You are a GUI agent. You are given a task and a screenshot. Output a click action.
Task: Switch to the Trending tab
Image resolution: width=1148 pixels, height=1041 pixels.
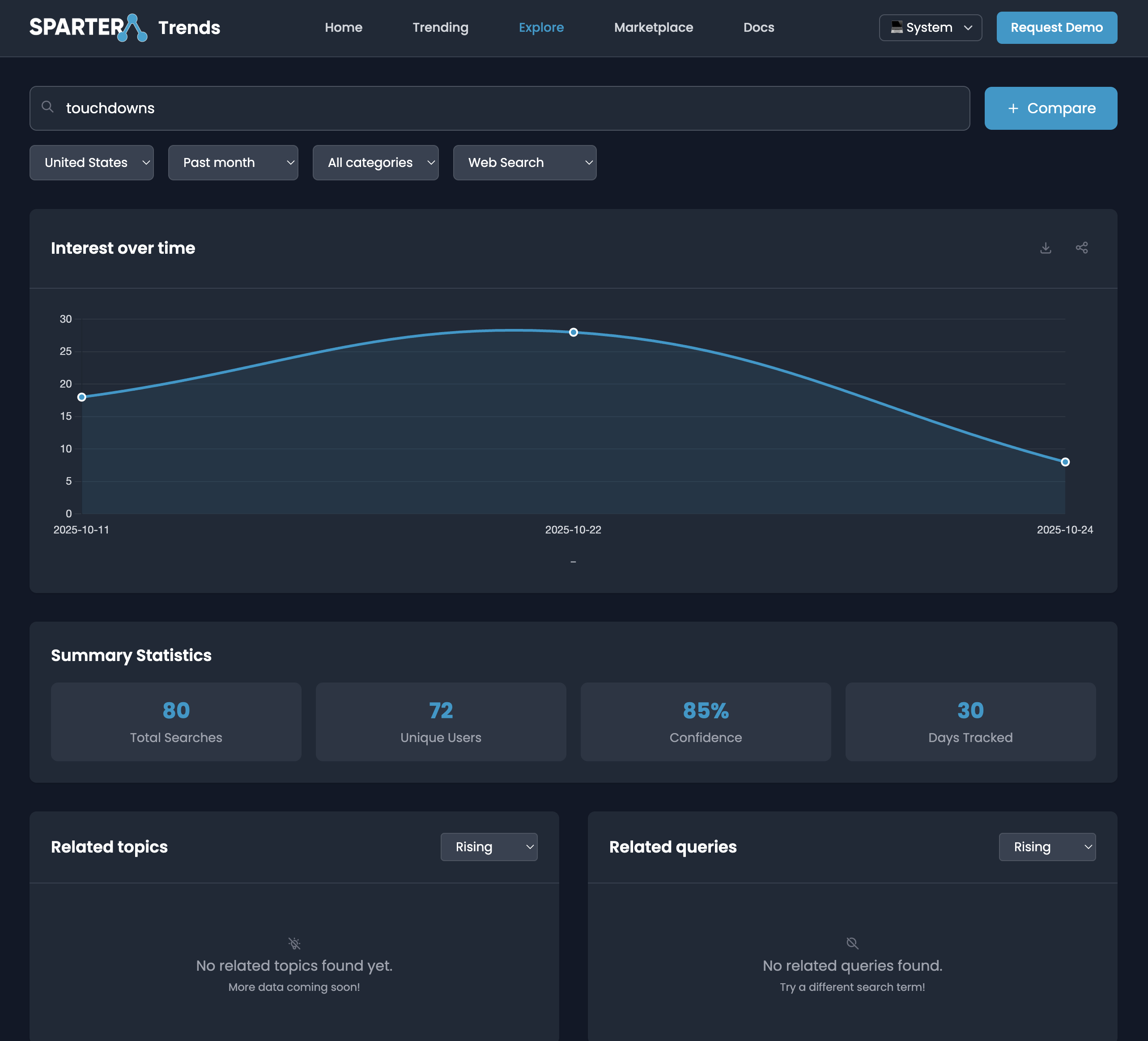pos(440,27)
